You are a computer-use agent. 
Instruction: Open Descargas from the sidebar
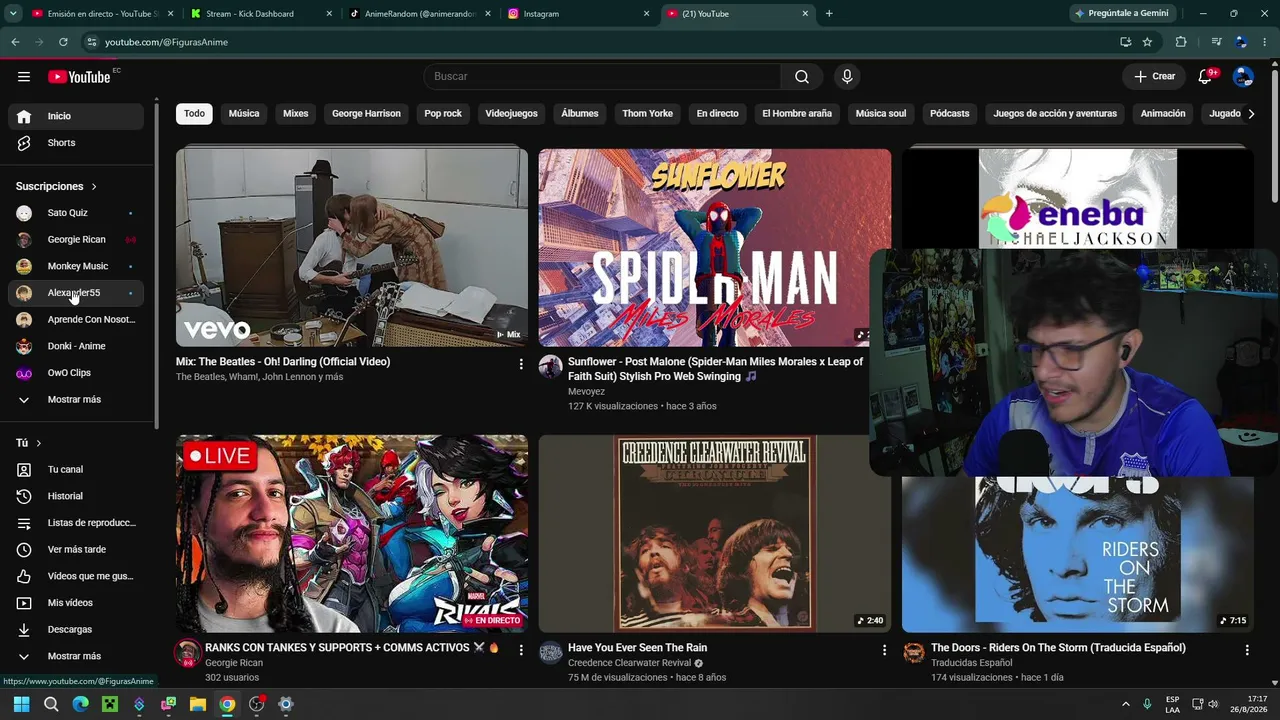pyautogui.click(x=76, y=629)
